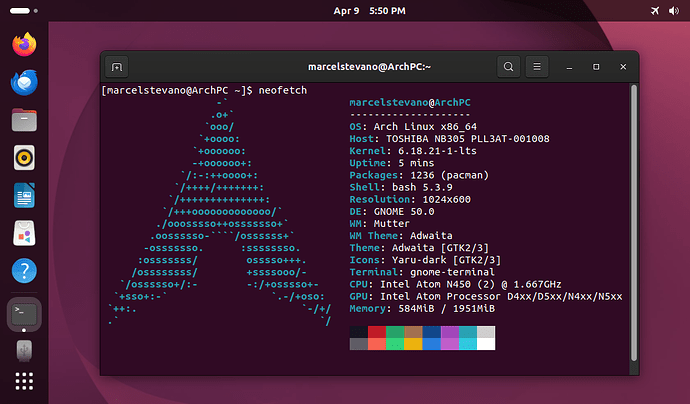Click the 'Host: TOSHIBA NB305' line
Image resolution: width=690 pixels, height=404 pixels.
449,139
